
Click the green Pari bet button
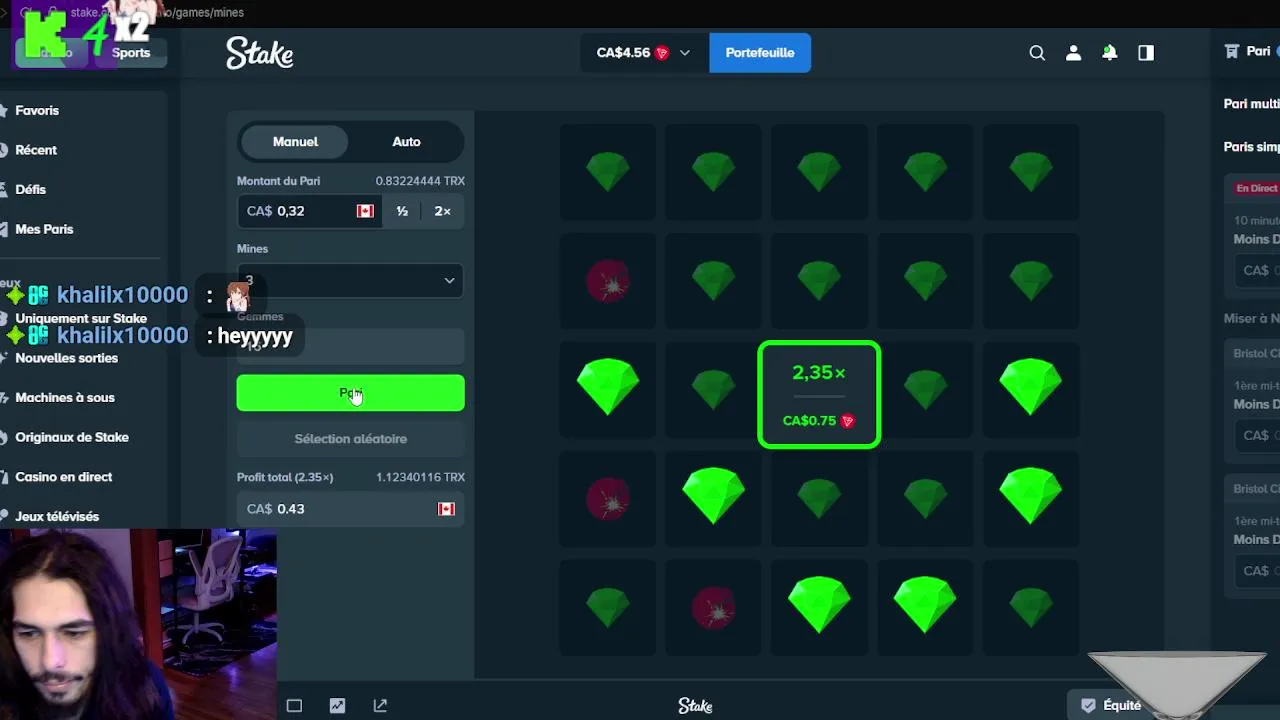click(x=350, y=393)
